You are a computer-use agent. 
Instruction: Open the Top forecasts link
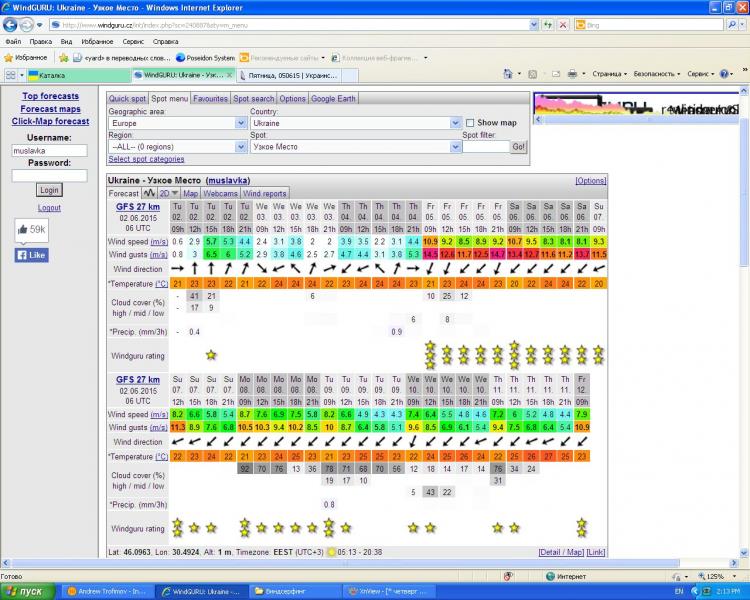coord(50,97)
